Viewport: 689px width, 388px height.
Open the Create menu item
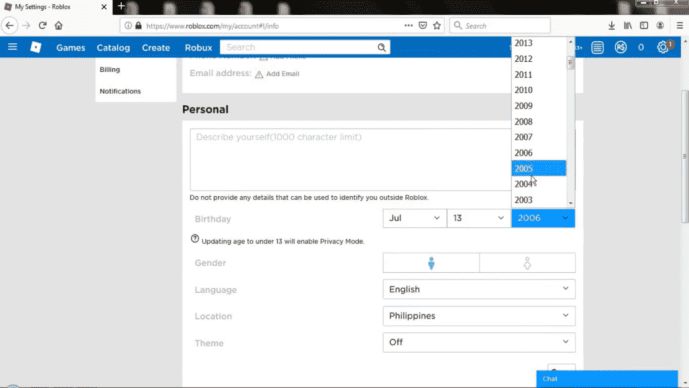click(x=156, y=47)
